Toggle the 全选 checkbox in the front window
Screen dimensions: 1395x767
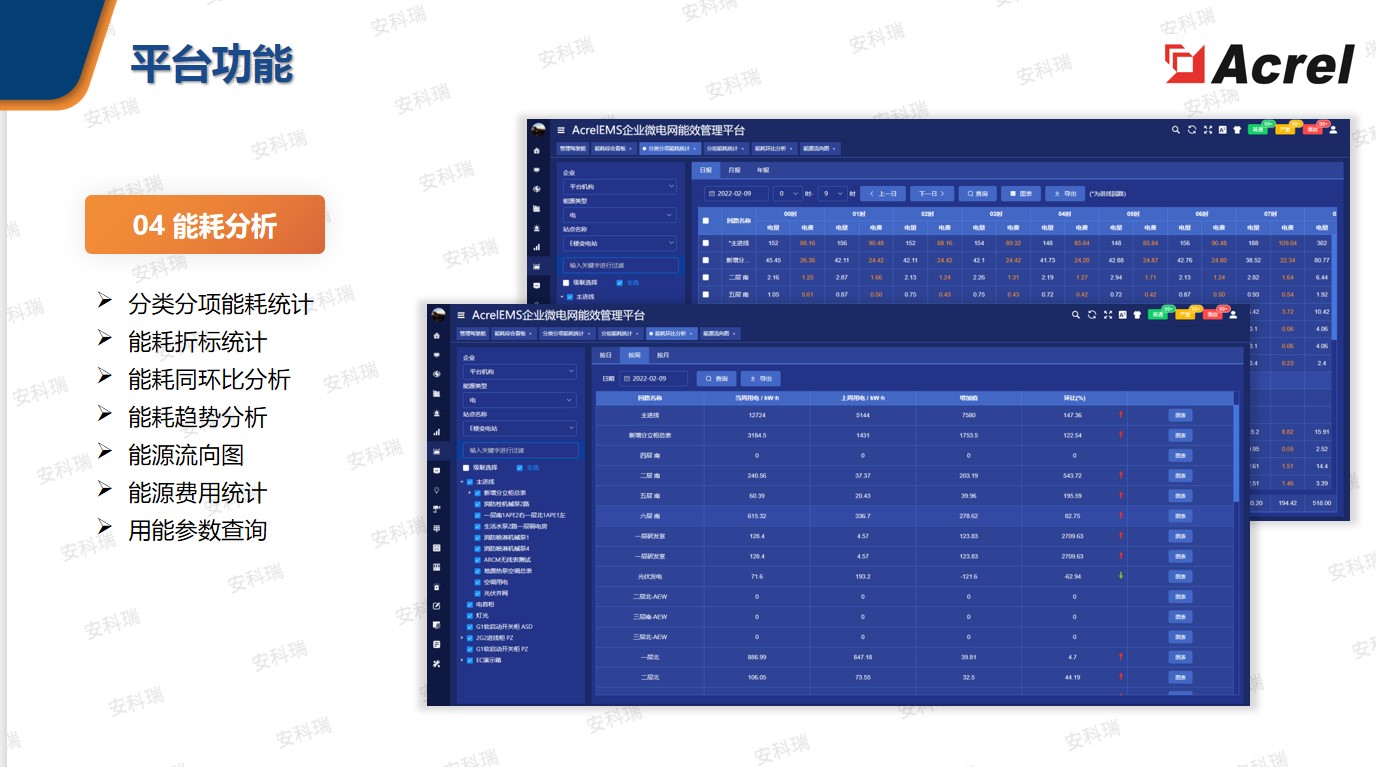point(519,467)
